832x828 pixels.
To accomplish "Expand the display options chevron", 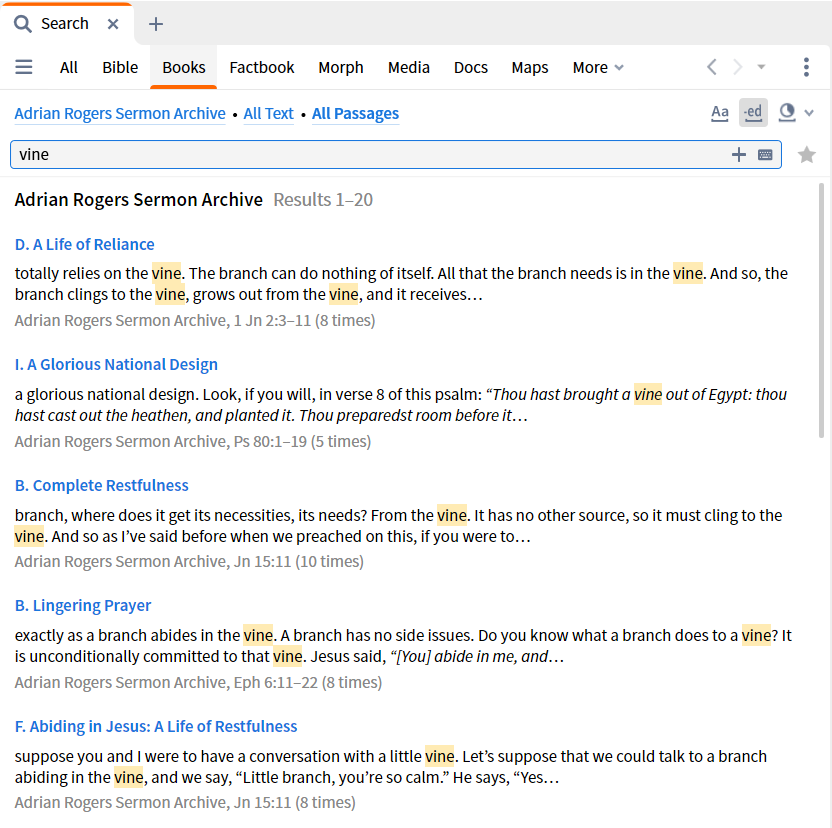I will [x=809, y=113].
